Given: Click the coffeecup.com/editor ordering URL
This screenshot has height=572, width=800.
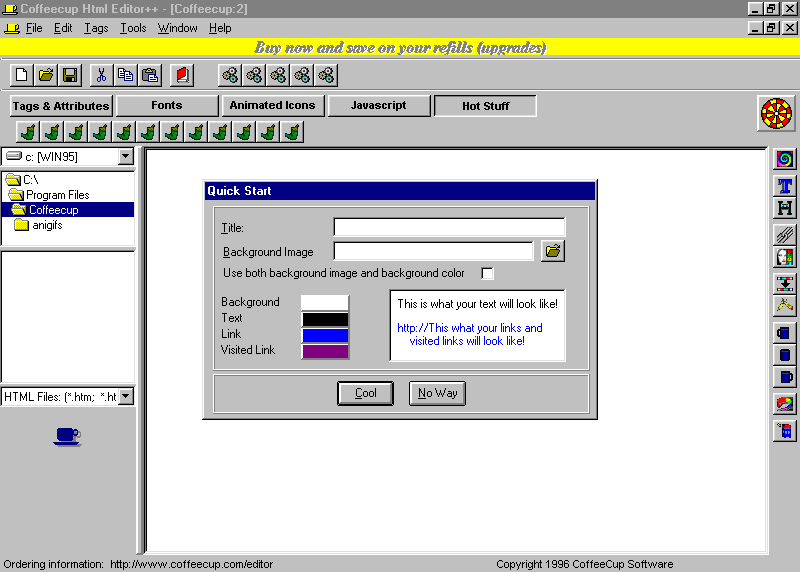Looking at the screenshot, I should pos(191,564).
